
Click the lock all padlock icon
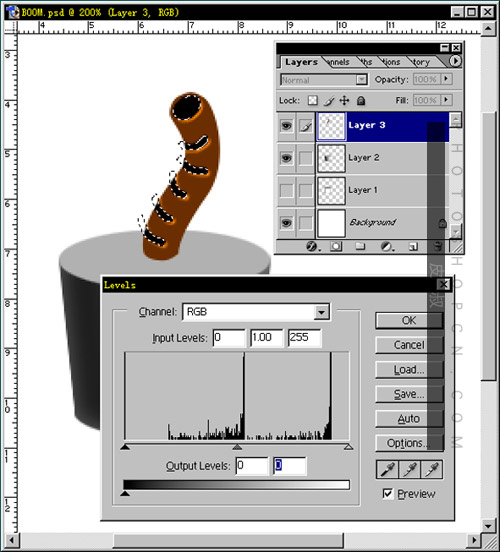coord(361,101)
